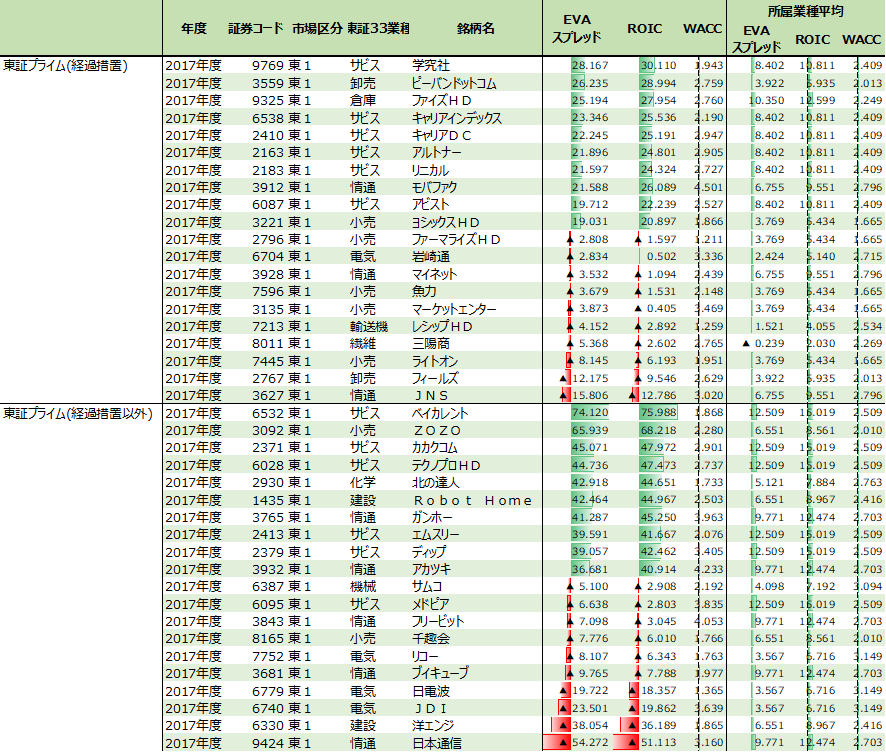Click the triangle icon beside 0.239 industry average
Screen dimensions: 886x752
pos(745,343)
